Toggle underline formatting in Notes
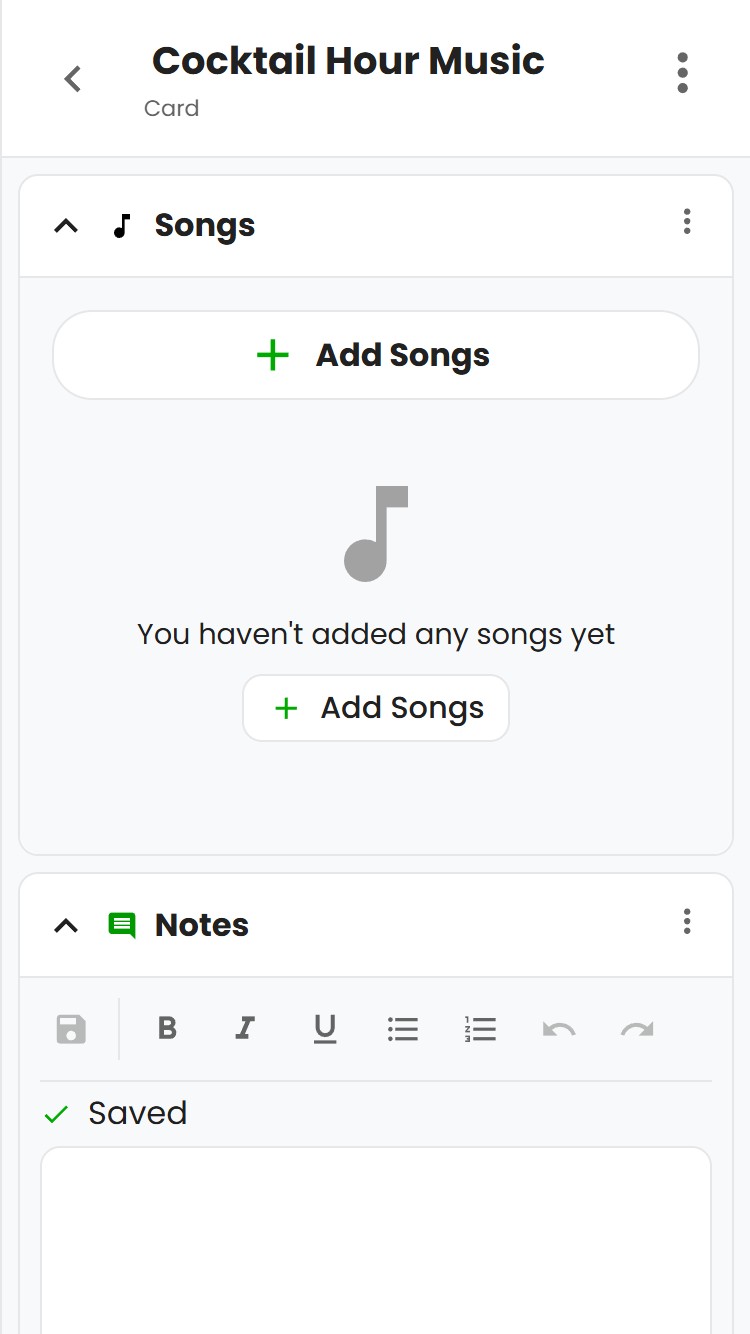The image size is (750, 1334). tap(324, 1028)
